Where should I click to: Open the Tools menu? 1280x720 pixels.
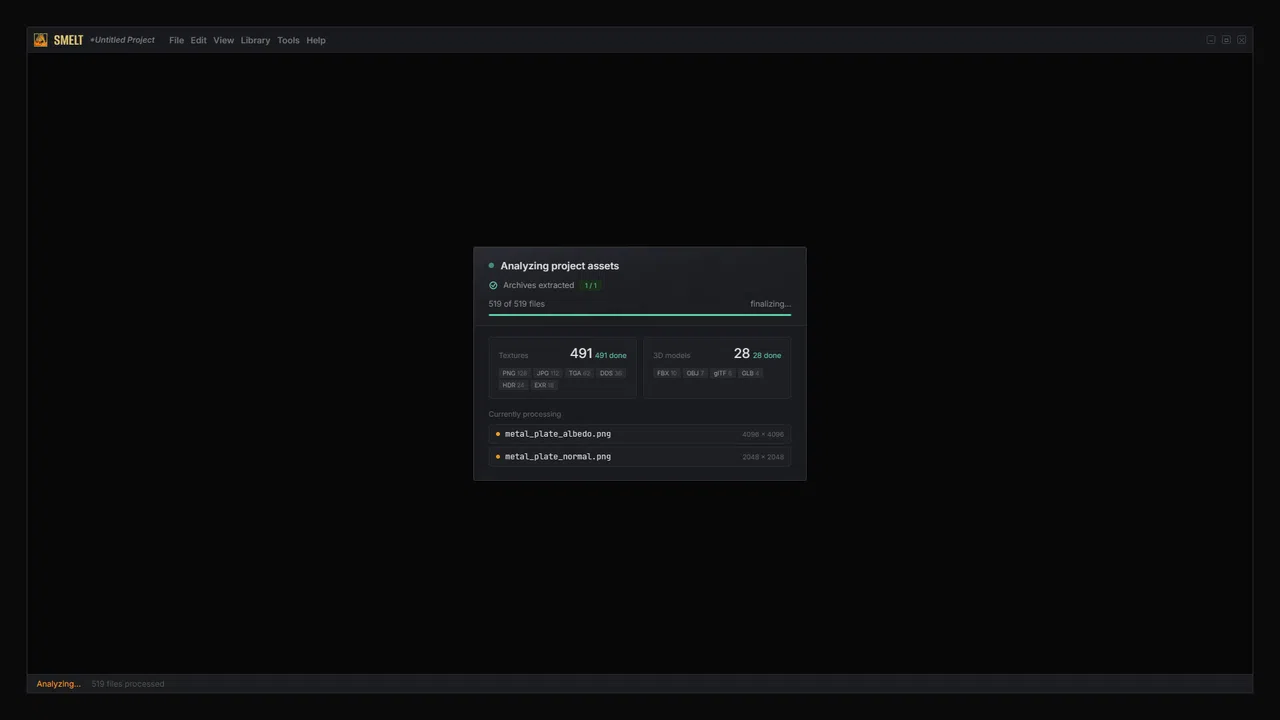[288, 40]
